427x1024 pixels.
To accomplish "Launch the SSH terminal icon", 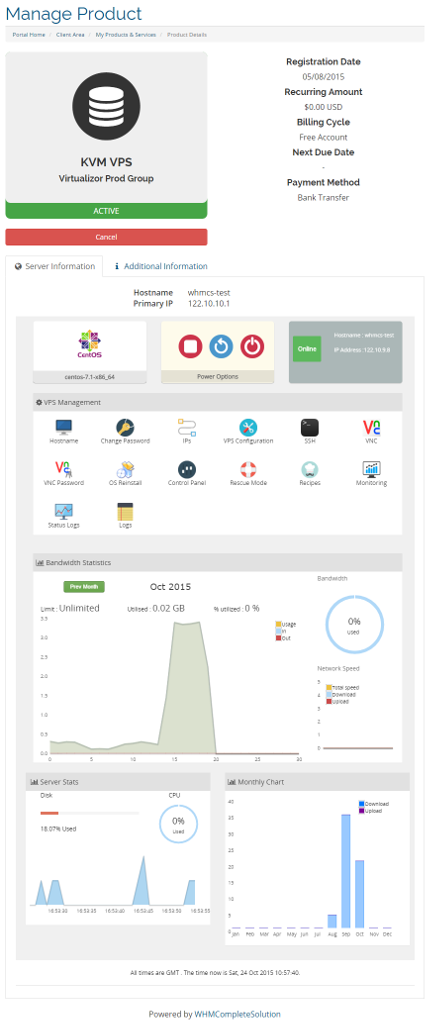I will [x=309, y=428].
